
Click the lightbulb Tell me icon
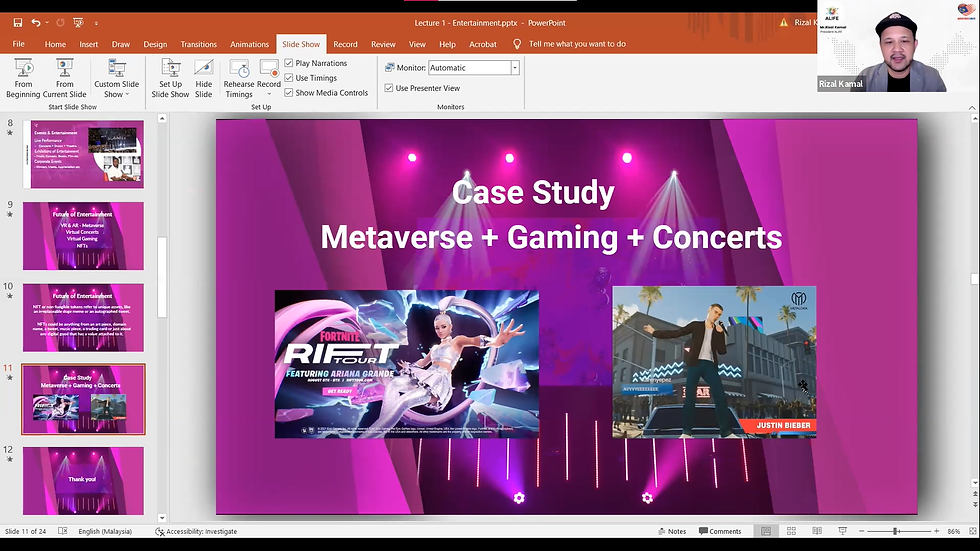pos(517,44)
